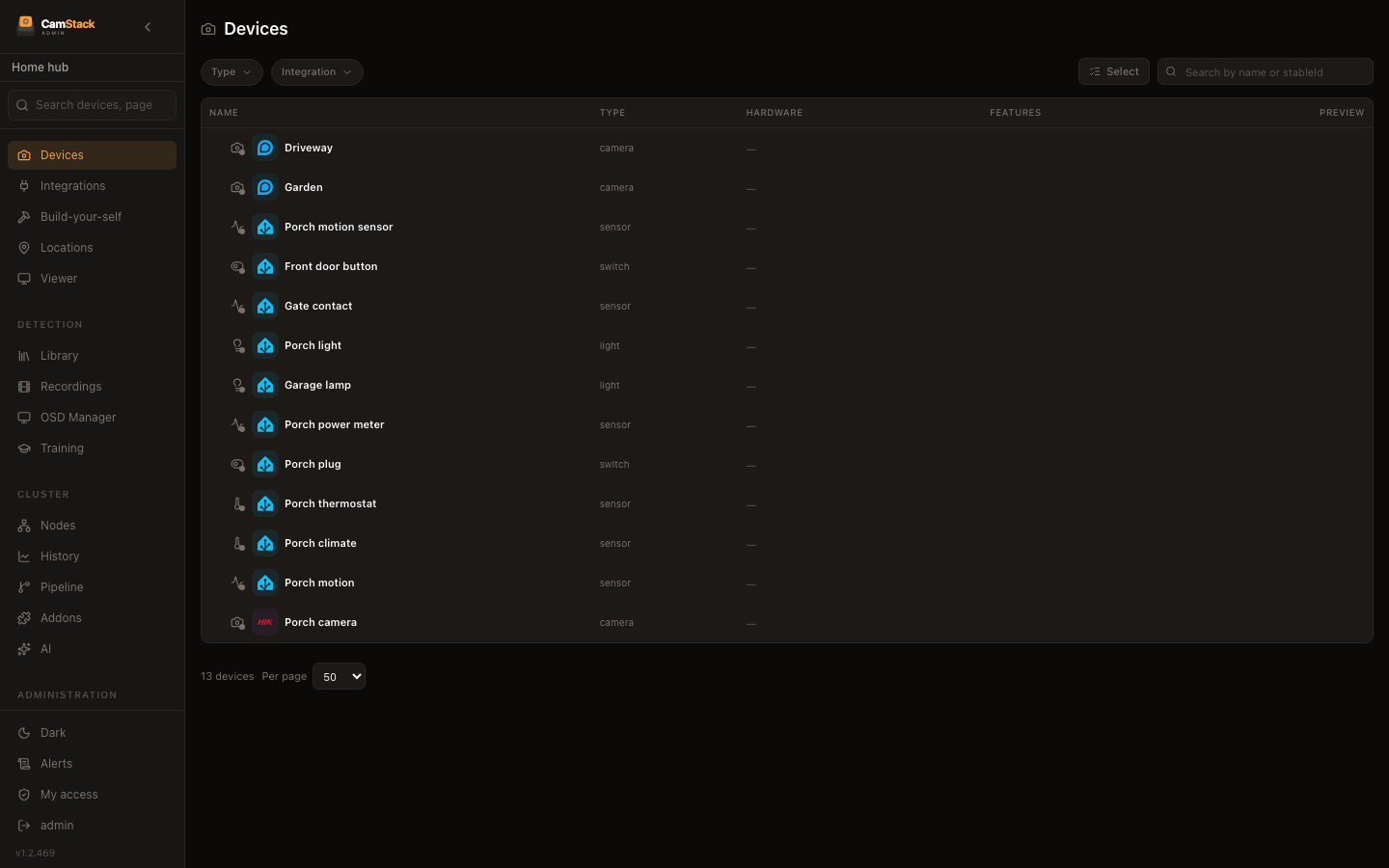
Task: Go to Locations in the sidebar
Action: click(92, 248)
